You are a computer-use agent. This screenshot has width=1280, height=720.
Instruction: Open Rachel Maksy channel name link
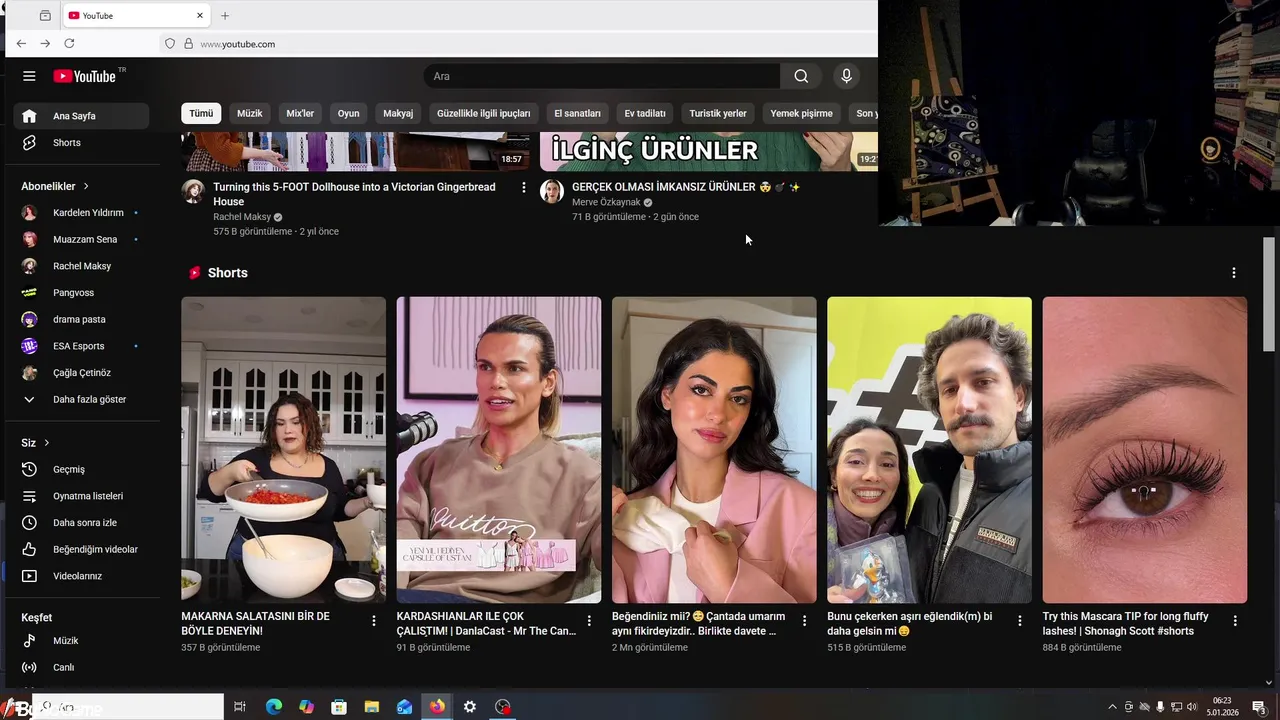[x=242, y=217]
